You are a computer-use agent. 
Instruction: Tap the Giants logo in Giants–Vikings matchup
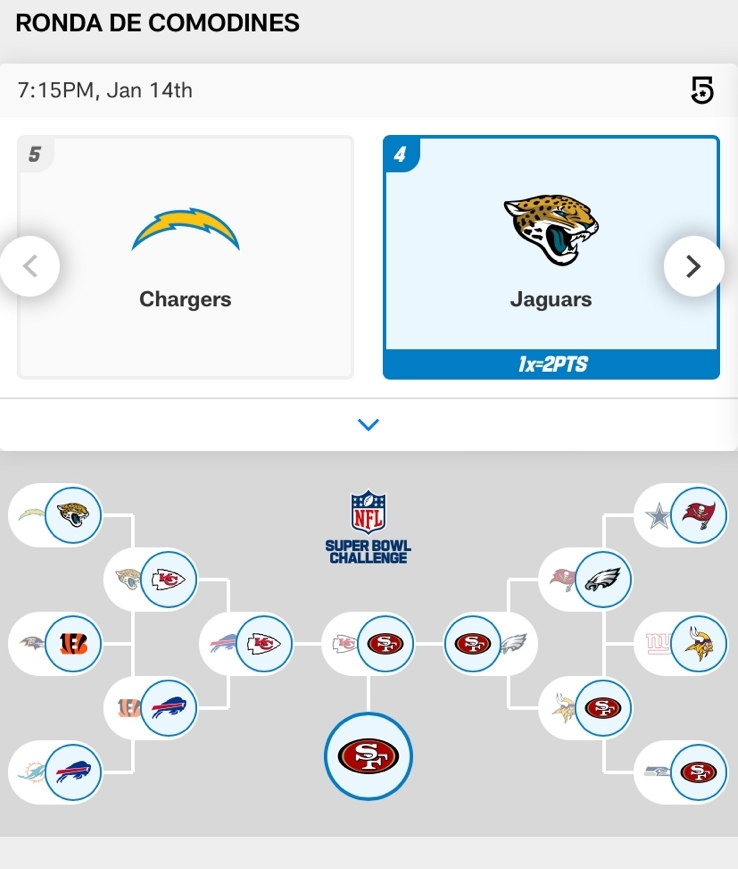(x=658, y=645)
